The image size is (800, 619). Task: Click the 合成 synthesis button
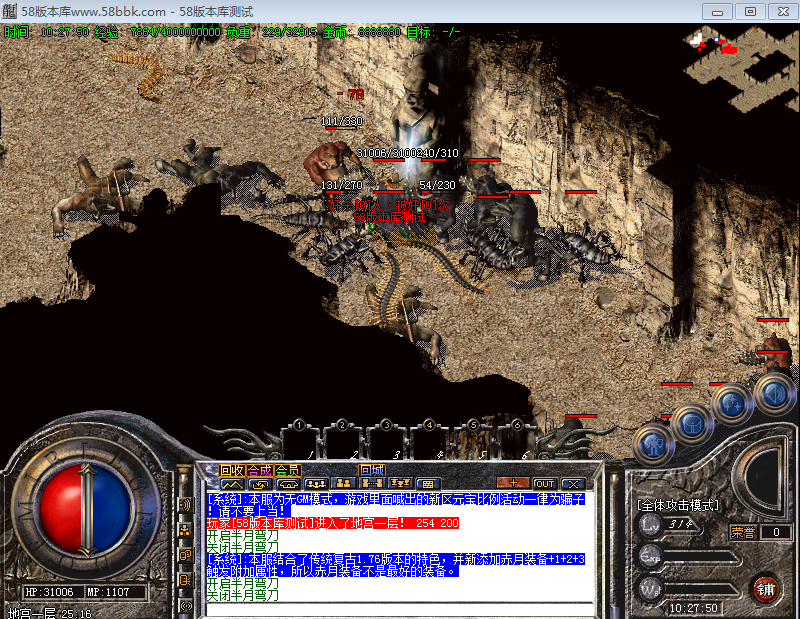coord(259,469)
